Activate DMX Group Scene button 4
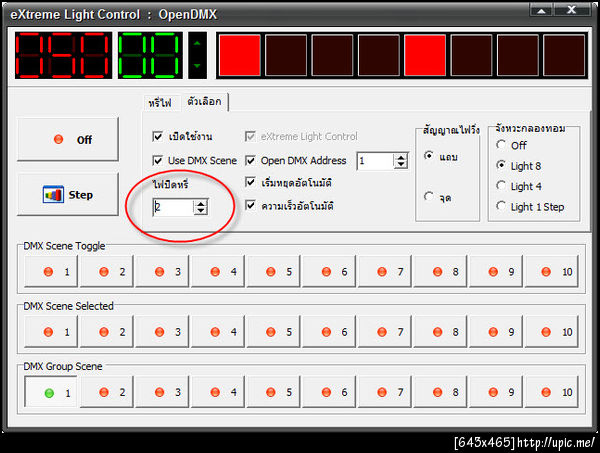The width and height of the screenshot is (600, 453). [x=218, y=392]
